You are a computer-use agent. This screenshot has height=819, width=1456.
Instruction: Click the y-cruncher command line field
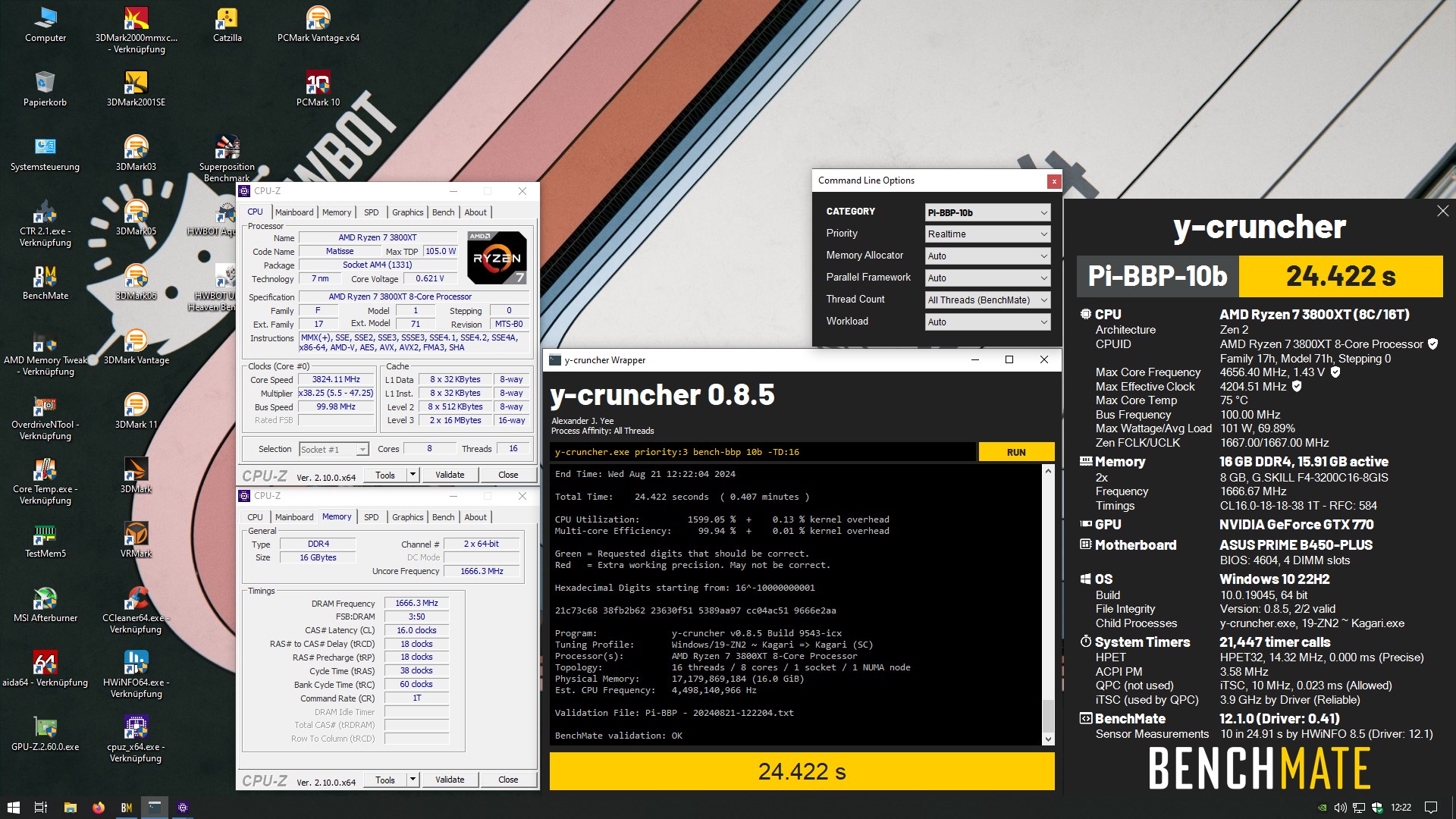point(763,452)
